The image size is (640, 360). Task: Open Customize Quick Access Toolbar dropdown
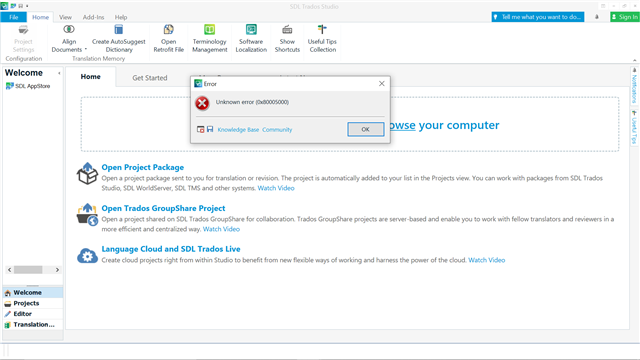coord(27,6)
